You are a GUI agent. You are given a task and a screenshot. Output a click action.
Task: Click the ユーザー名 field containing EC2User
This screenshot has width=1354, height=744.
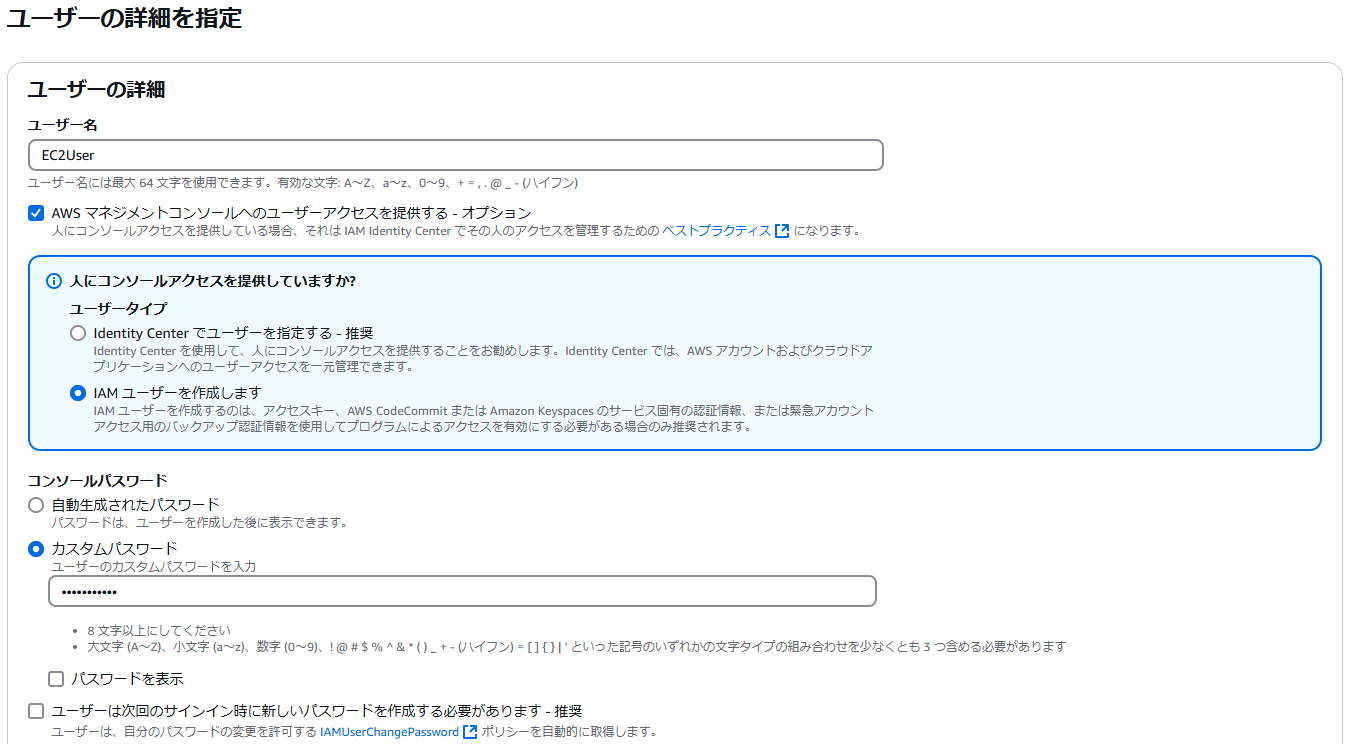coord(456,155)
